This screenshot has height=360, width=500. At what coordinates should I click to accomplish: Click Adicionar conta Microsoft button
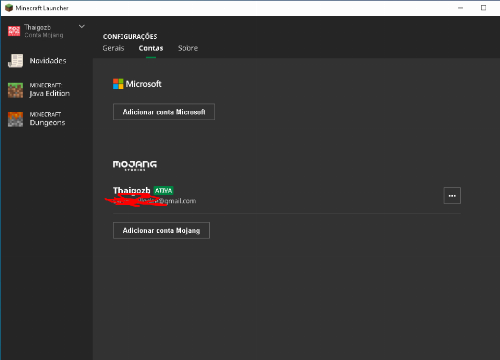coord(164,112)
